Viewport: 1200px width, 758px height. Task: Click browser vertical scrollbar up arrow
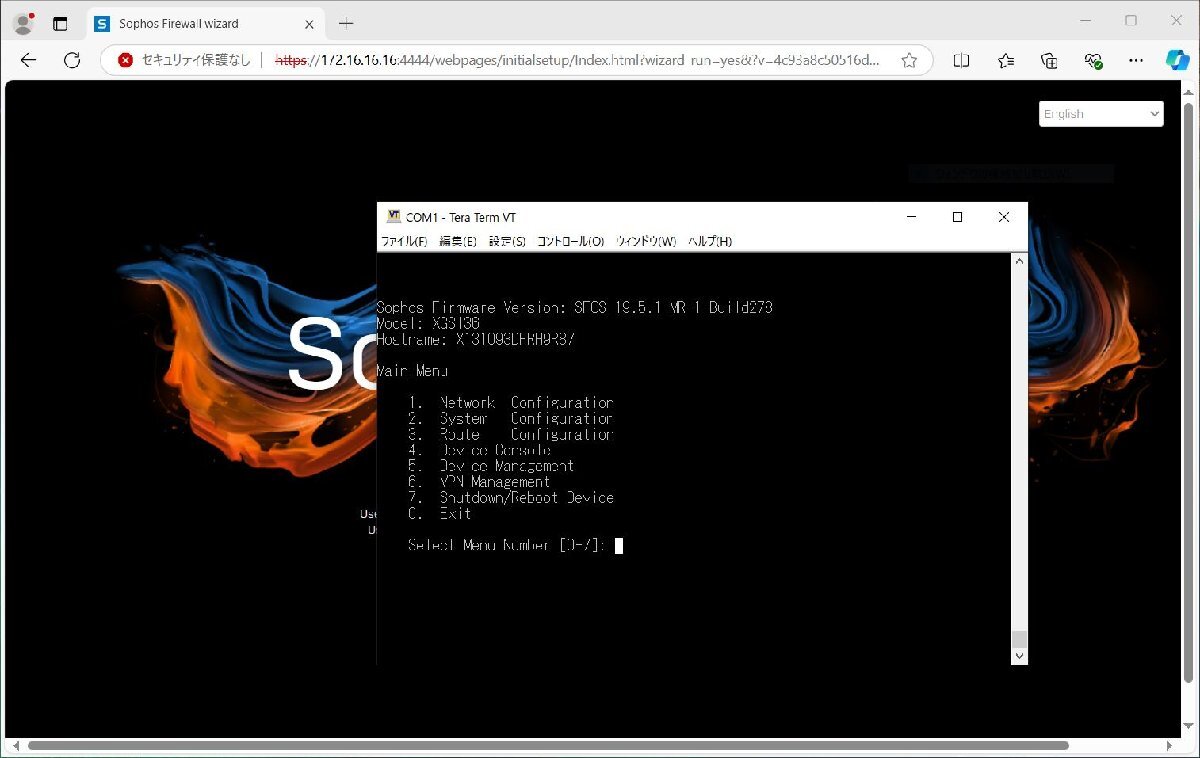click(1189, 93)
